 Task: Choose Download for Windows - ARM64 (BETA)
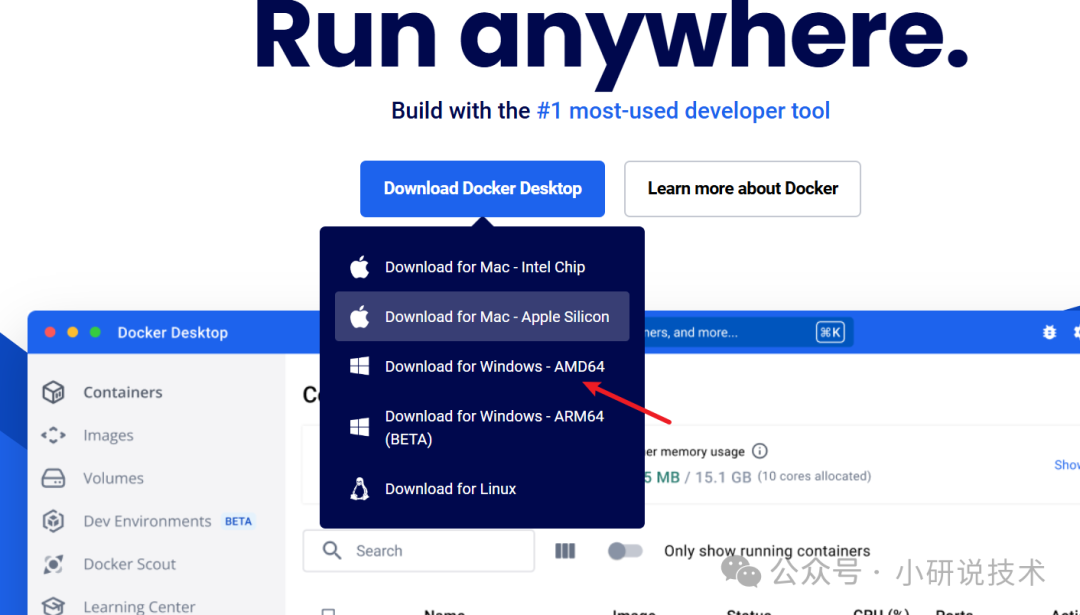coord(482,428)
